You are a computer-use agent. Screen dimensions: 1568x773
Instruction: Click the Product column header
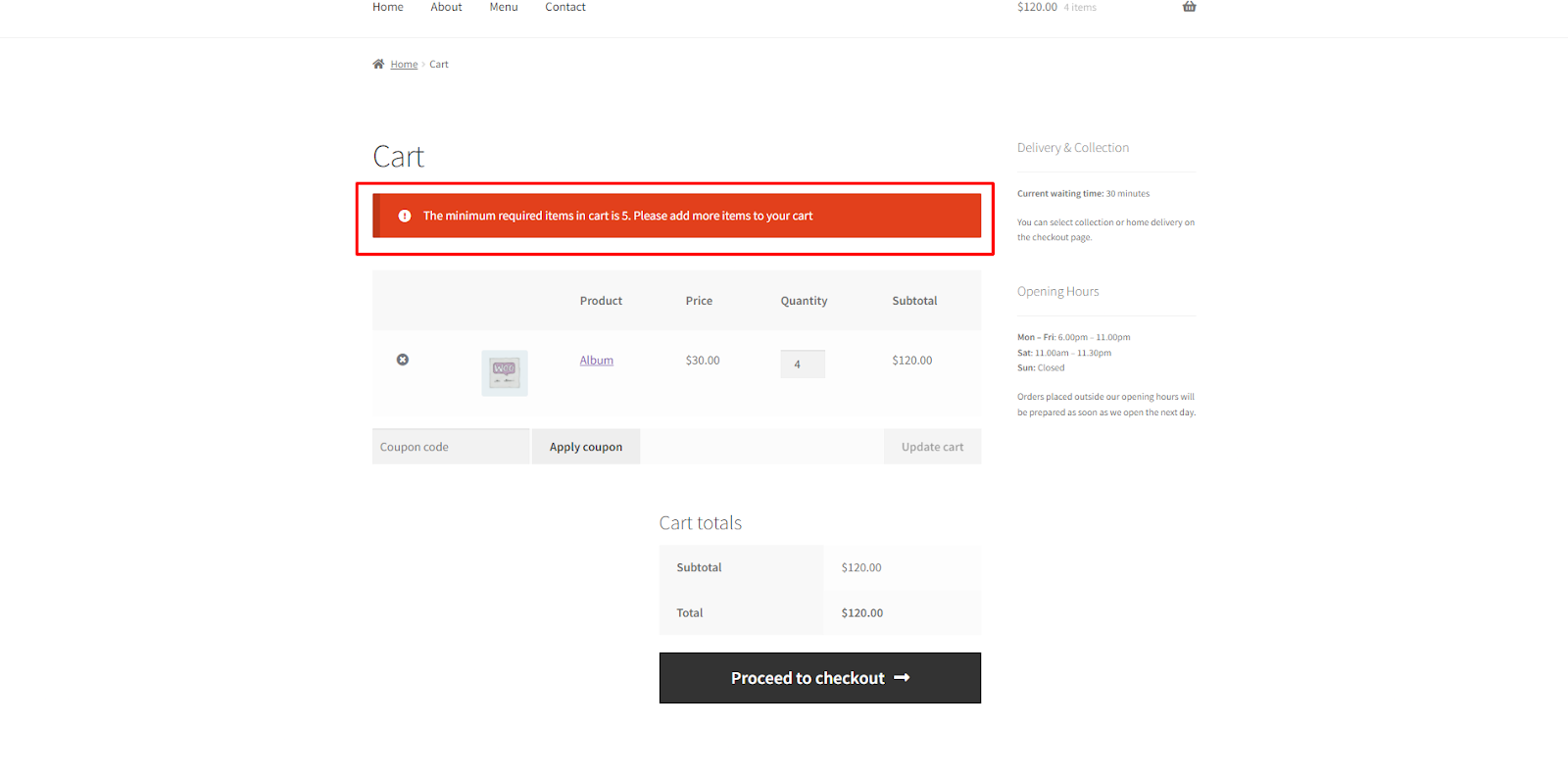point(601,301)
